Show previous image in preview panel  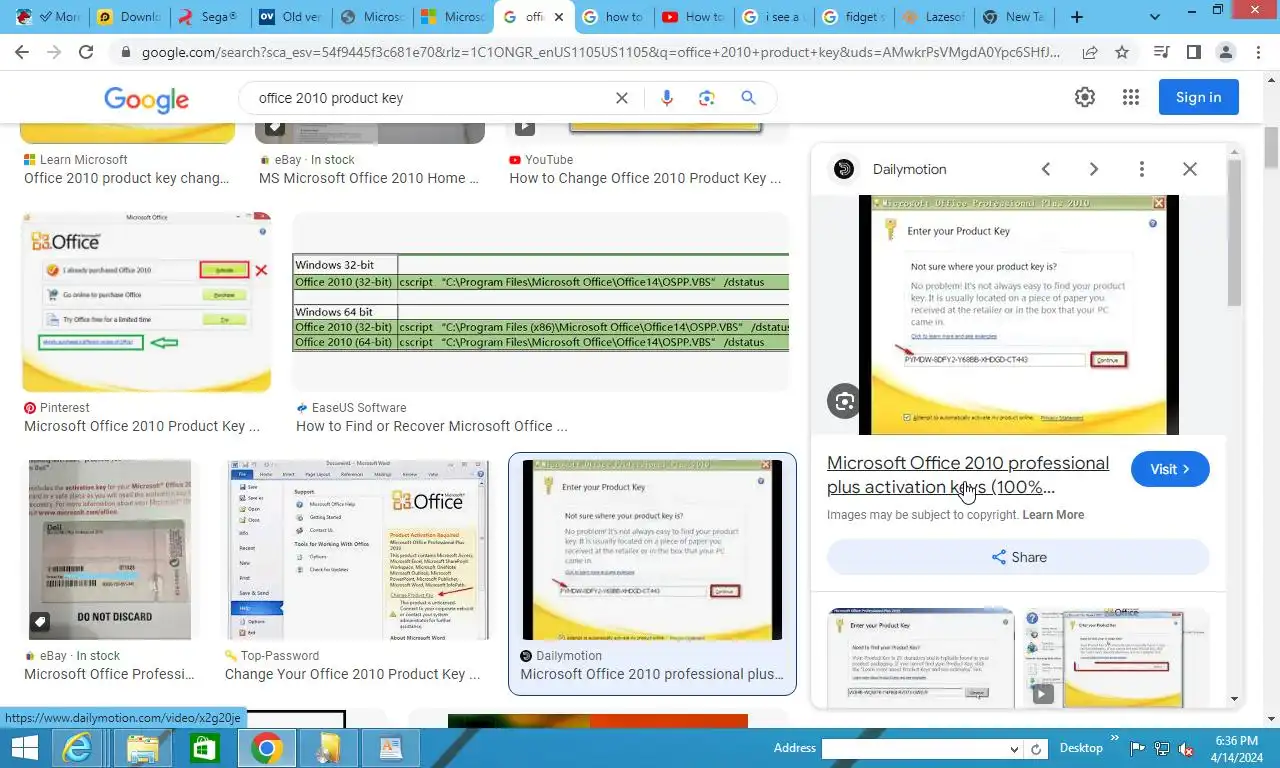point(1046,169)
